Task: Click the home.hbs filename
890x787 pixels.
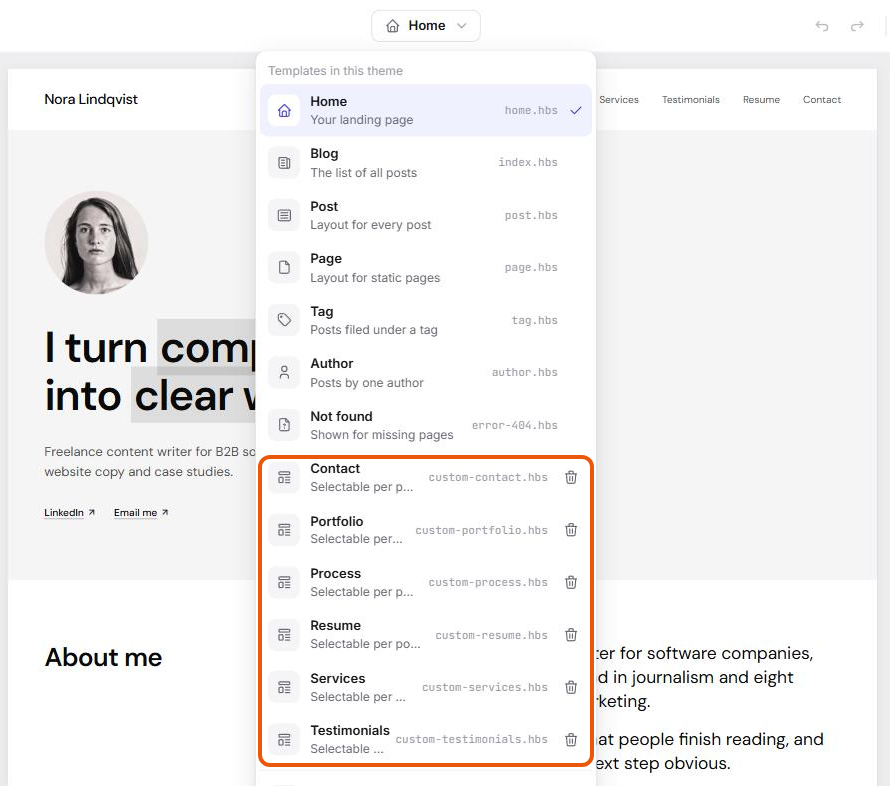Action: coord(531,110)
